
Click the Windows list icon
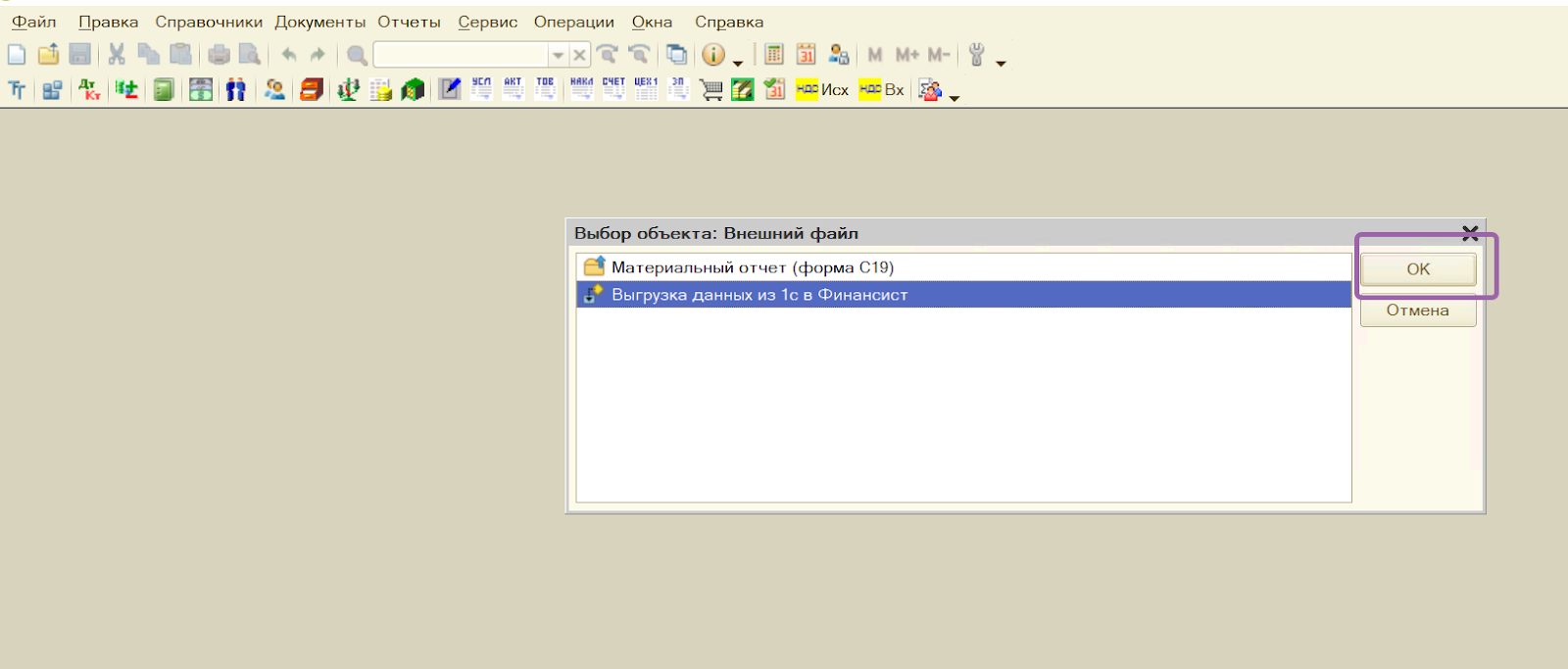tap(676, 55)
